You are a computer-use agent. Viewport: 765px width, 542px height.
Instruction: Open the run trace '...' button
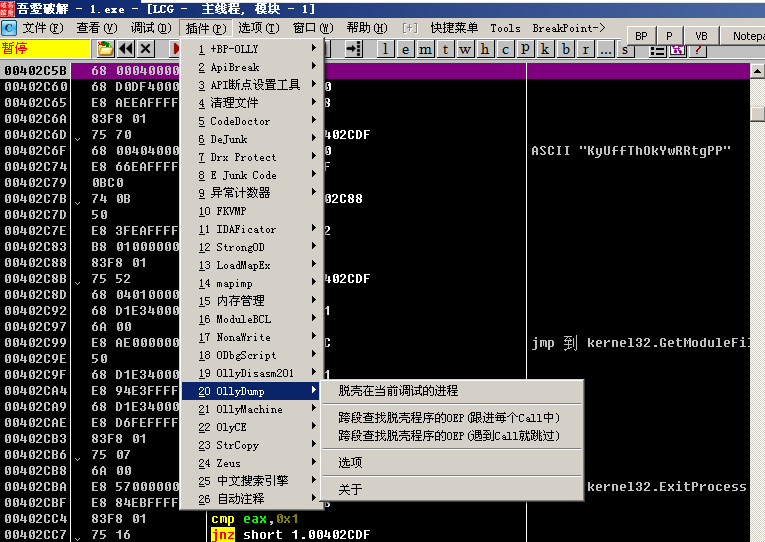[x=605, y=49]
